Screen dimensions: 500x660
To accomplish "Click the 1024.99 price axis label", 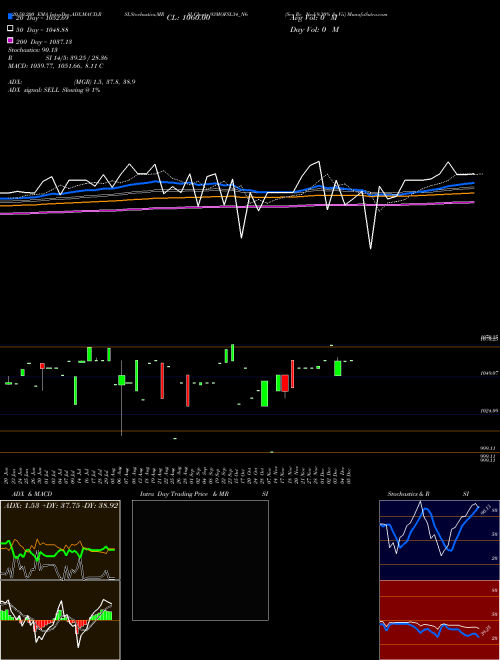I will click(490, 410).
